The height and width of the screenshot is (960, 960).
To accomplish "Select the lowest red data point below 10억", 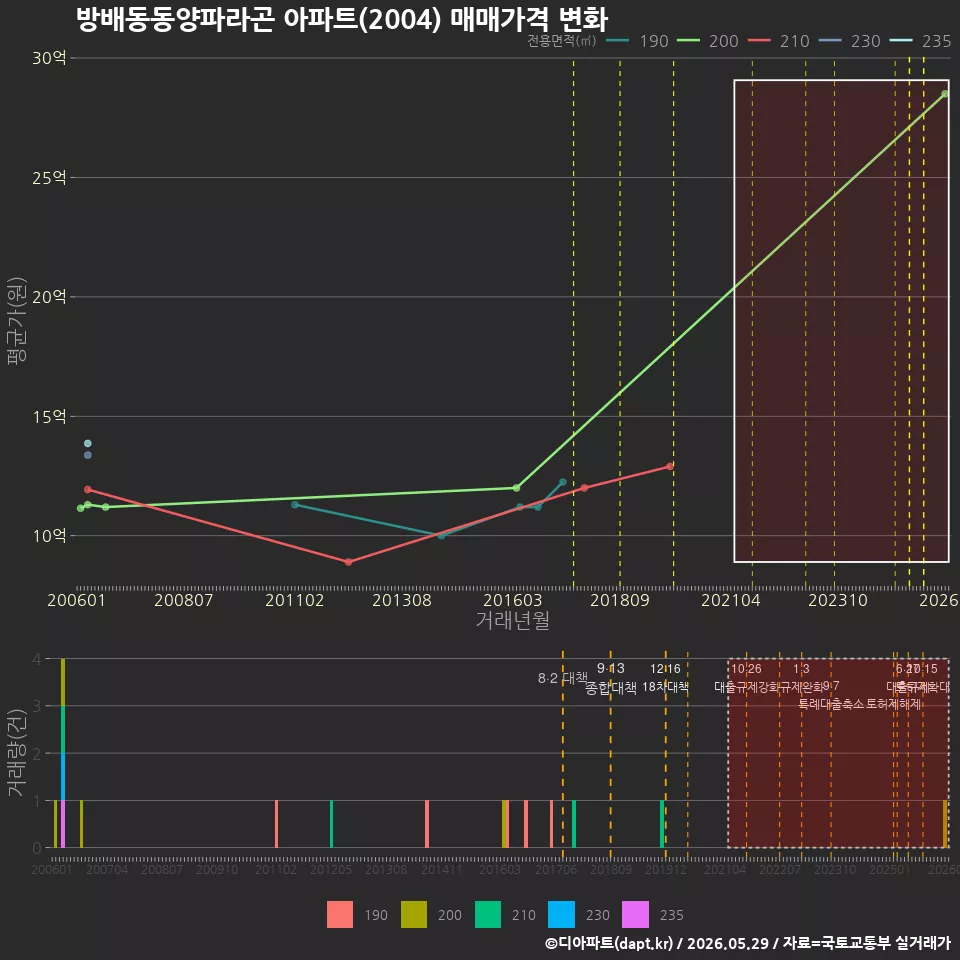I will pyautogui.click(x=348, y=562).
